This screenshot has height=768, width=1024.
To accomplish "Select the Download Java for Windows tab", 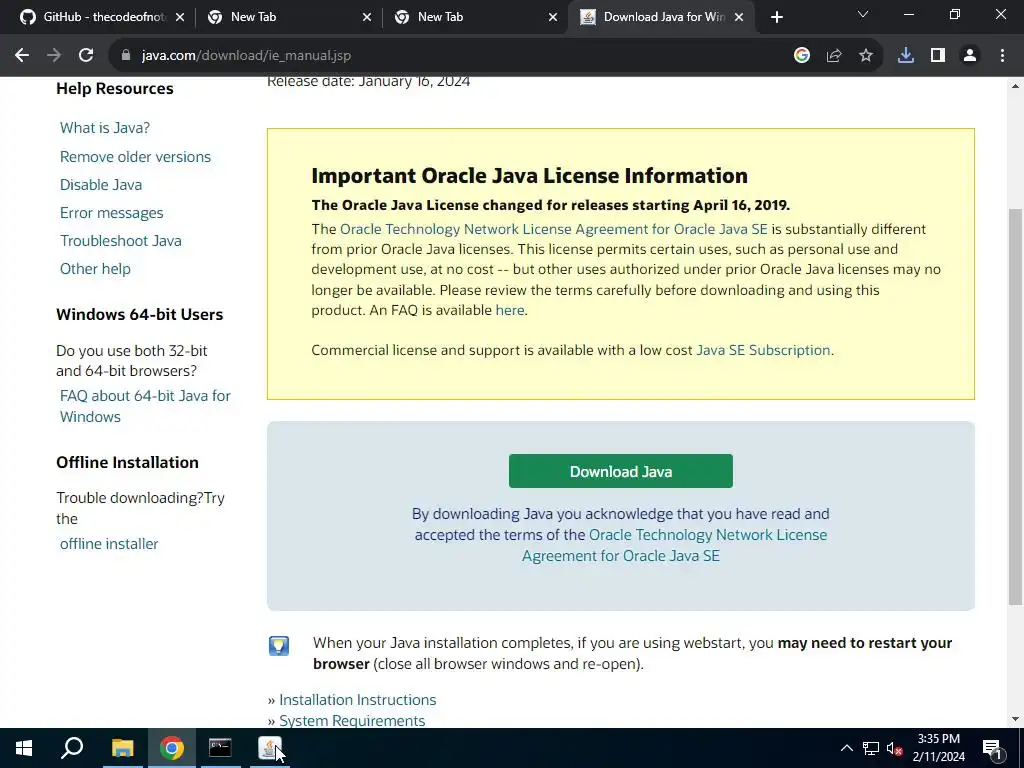I will click(660, 17).
